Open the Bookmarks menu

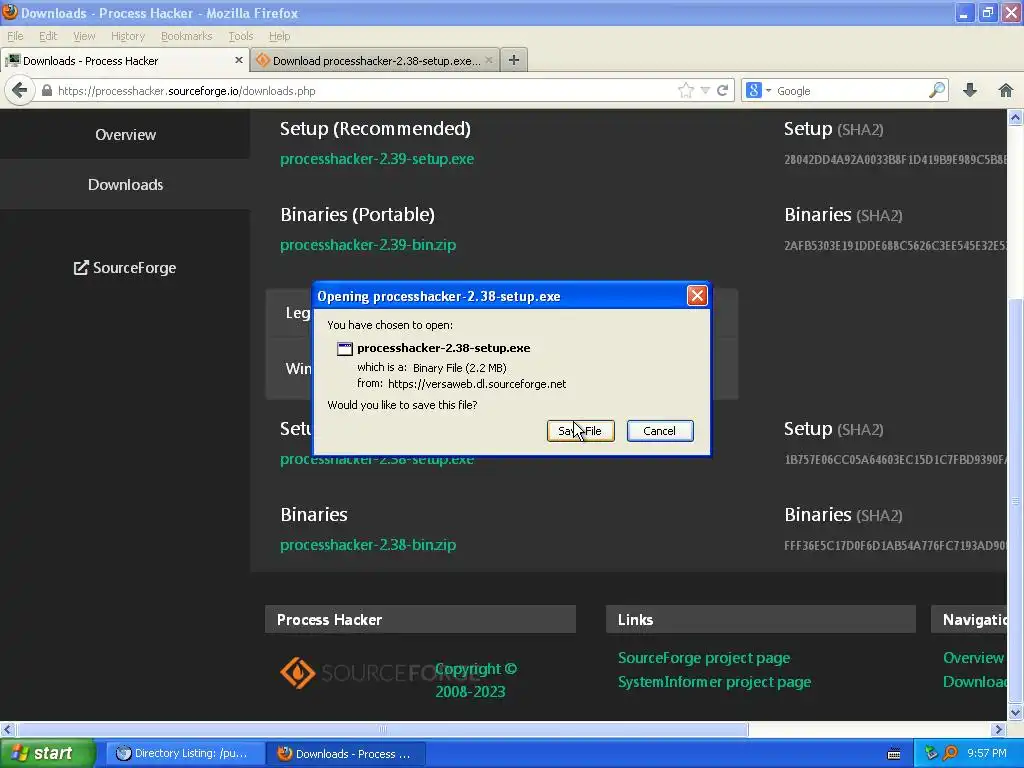(x=186, y=36)
